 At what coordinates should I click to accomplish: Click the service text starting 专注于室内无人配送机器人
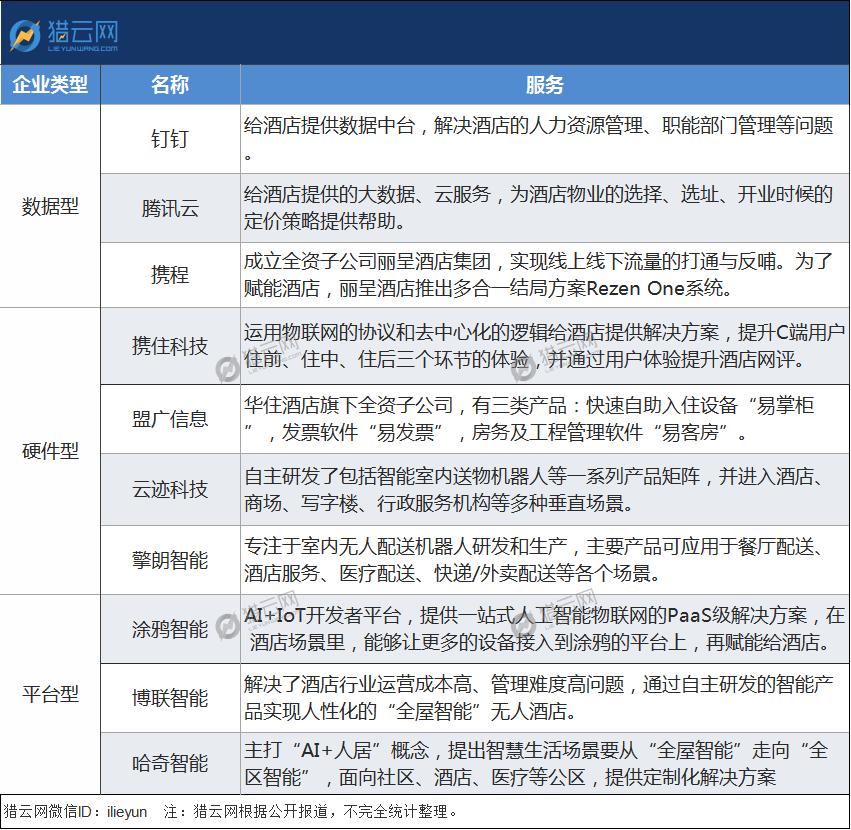point(534,560)
